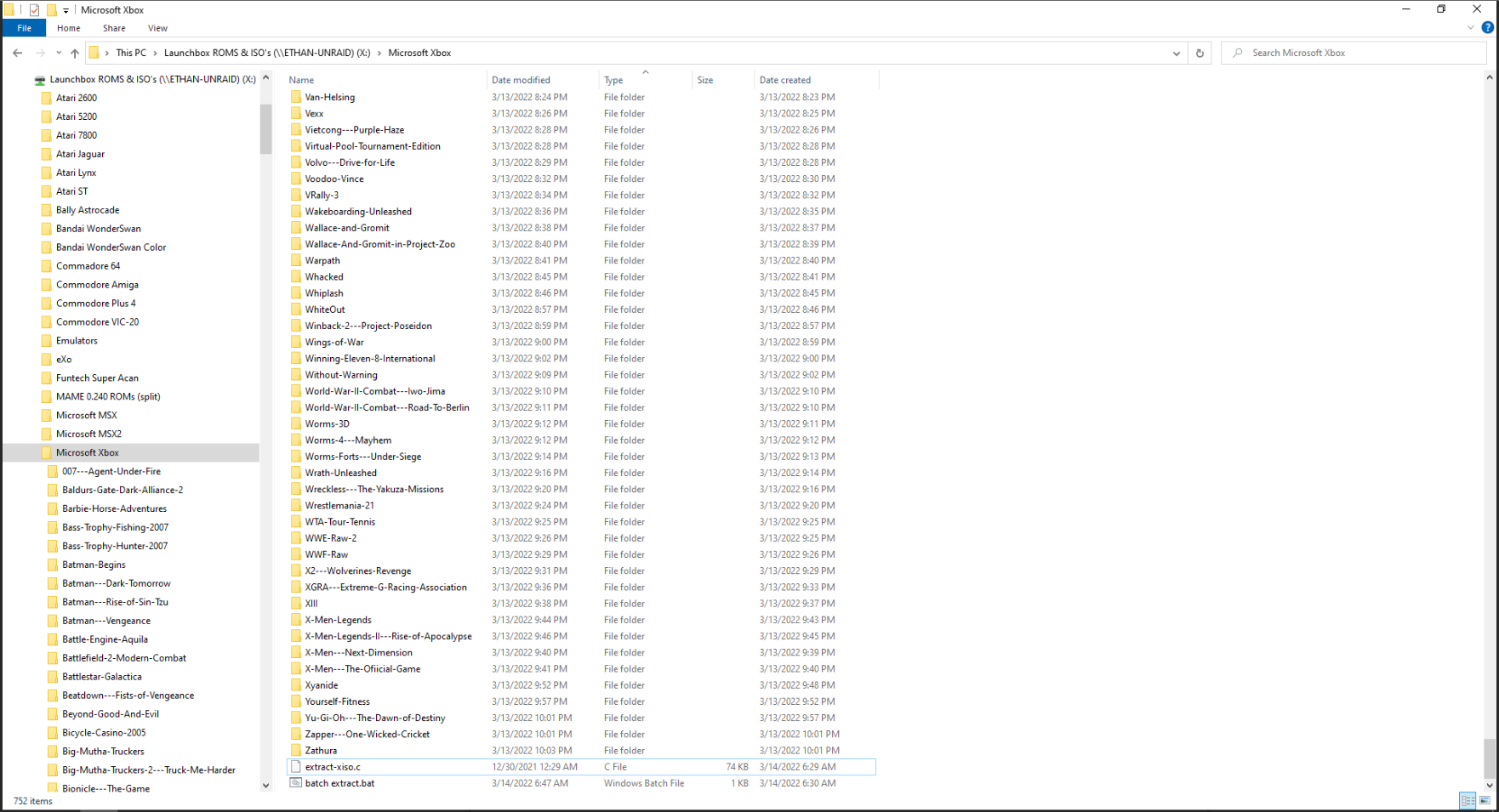Click Launchbox ROMS & ISO's breadcrumb
The image size is (1499, 812).
(267, 53)
